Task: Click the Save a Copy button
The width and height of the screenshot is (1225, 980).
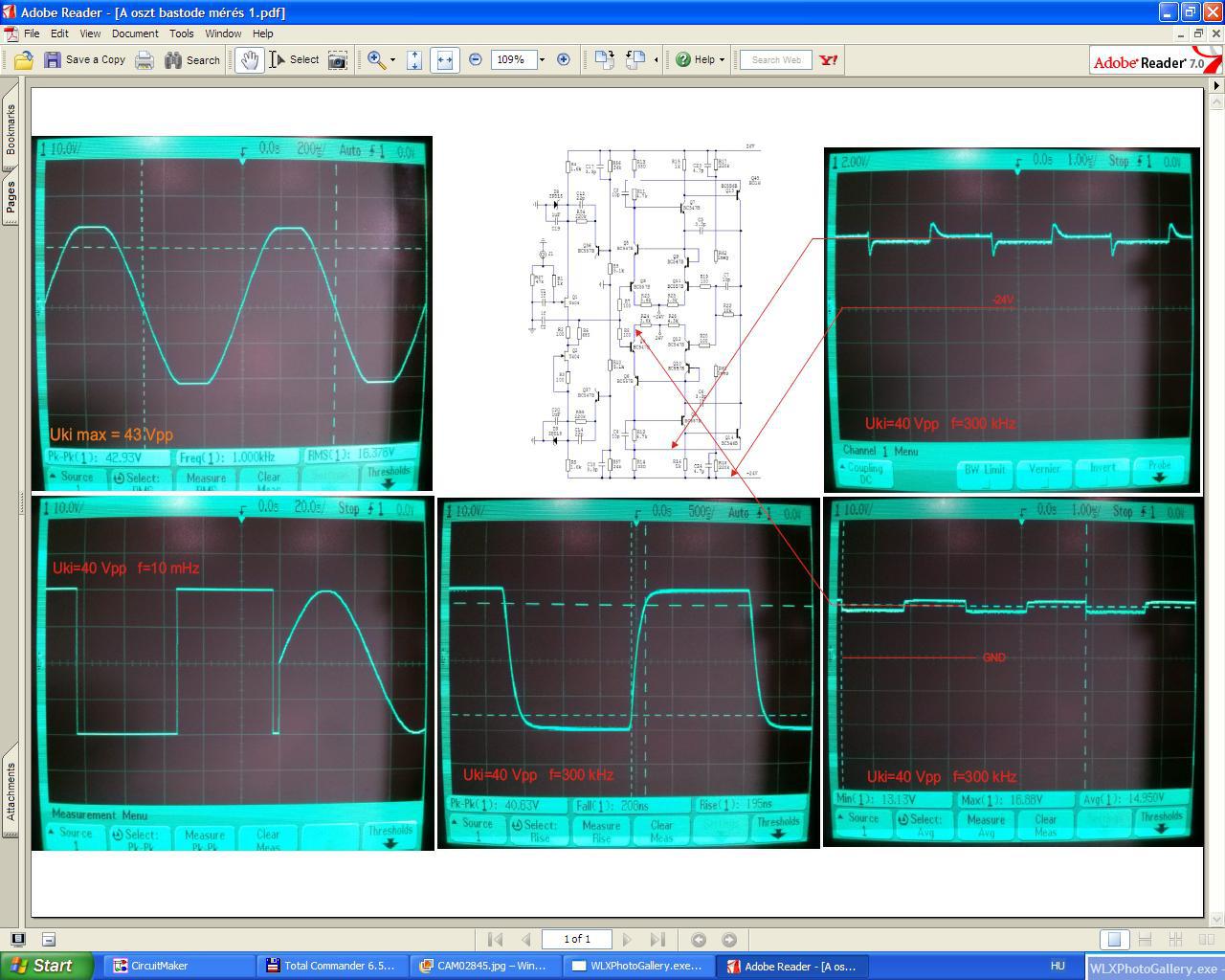Action: pyautogui.click(x=84, y=60)
